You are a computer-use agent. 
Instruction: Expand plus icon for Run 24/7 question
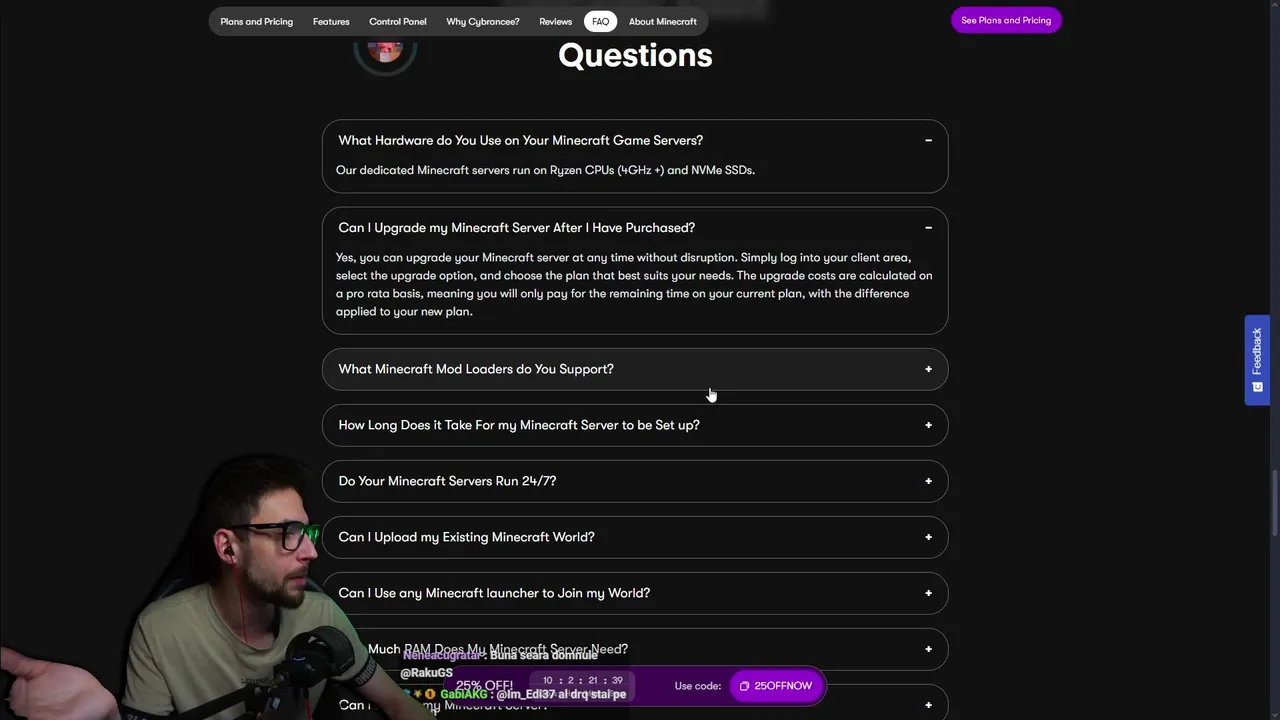[x=928, y=481]
